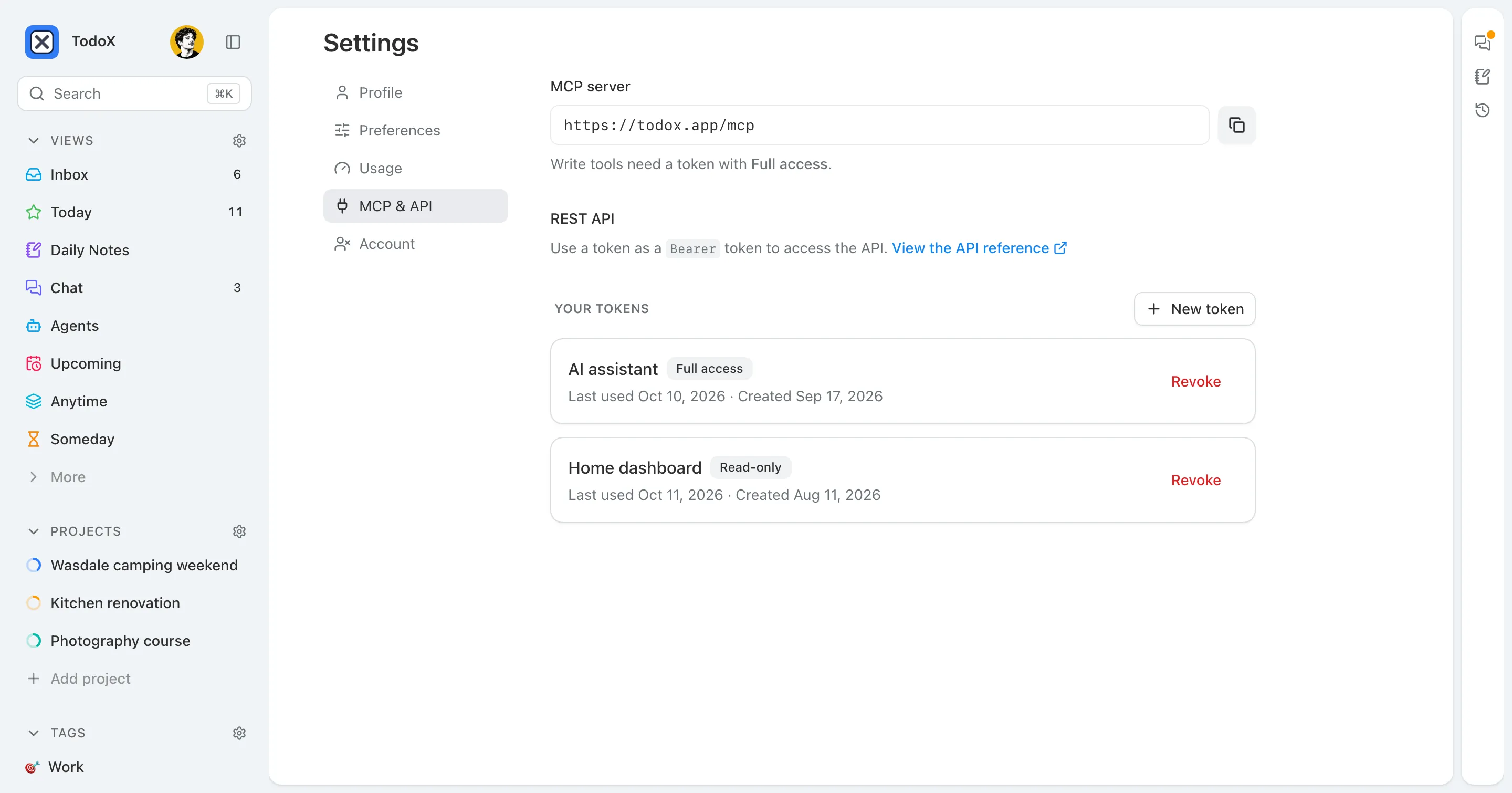Screen dimensions: 1512x793
Task: Open the Someday view
Action: (134, 439)
